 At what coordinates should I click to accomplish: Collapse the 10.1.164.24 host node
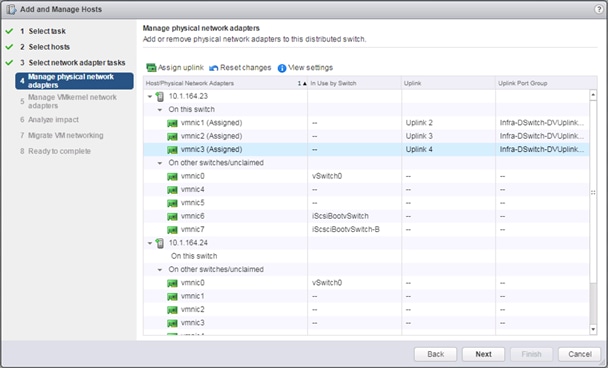click(150, 243)
